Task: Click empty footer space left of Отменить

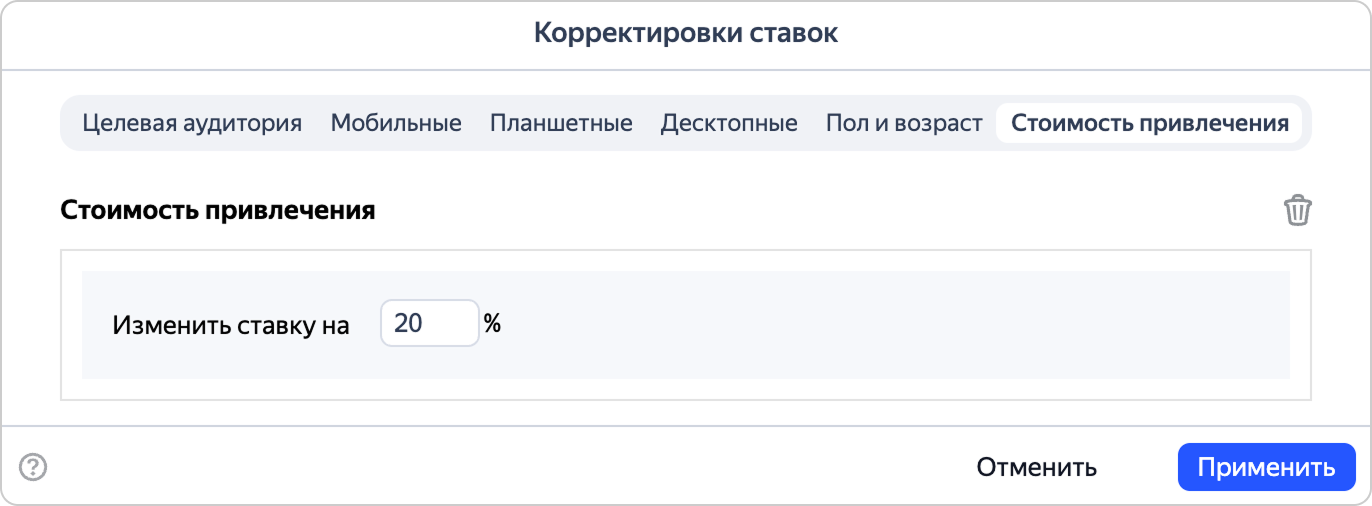Action: click(500, 467)
